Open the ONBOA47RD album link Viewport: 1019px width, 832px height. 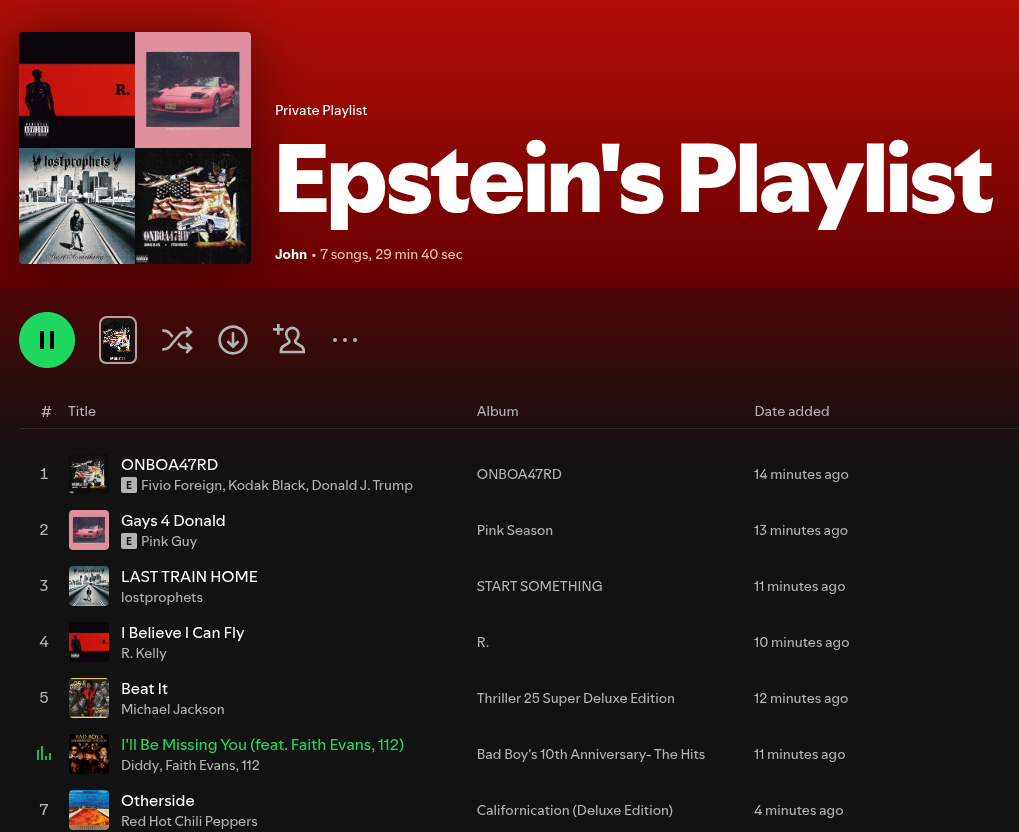click(x=519, y=474)
